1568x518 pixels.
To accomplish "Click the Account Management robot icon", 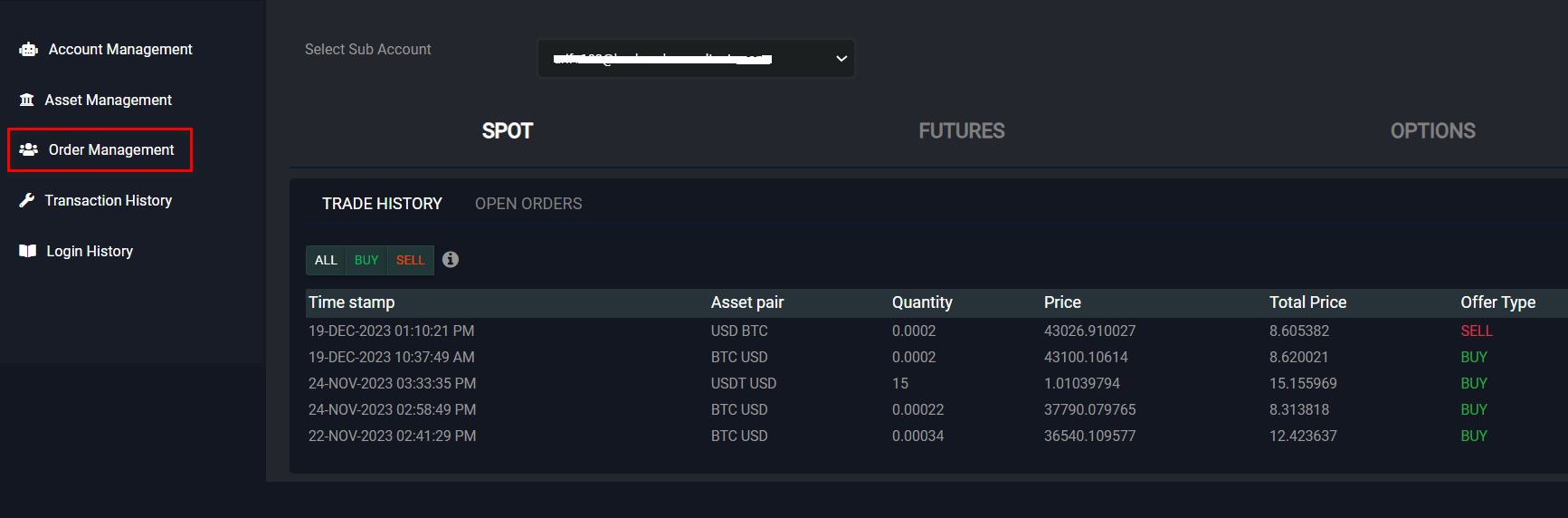I will [x=29, y=50].
